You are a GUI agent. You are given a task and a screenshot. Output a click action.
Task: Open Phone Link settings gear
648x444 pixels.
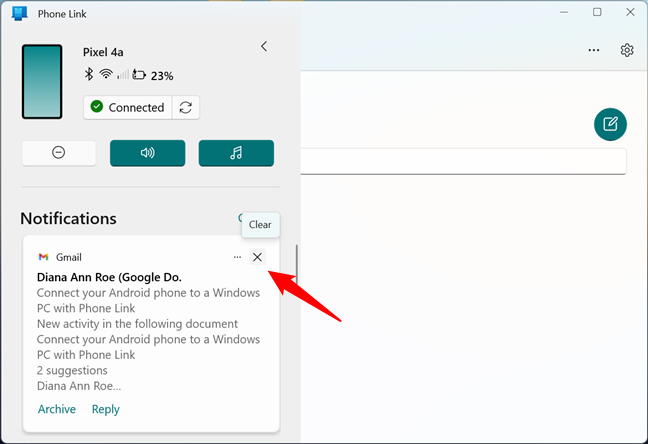(627, 50)
